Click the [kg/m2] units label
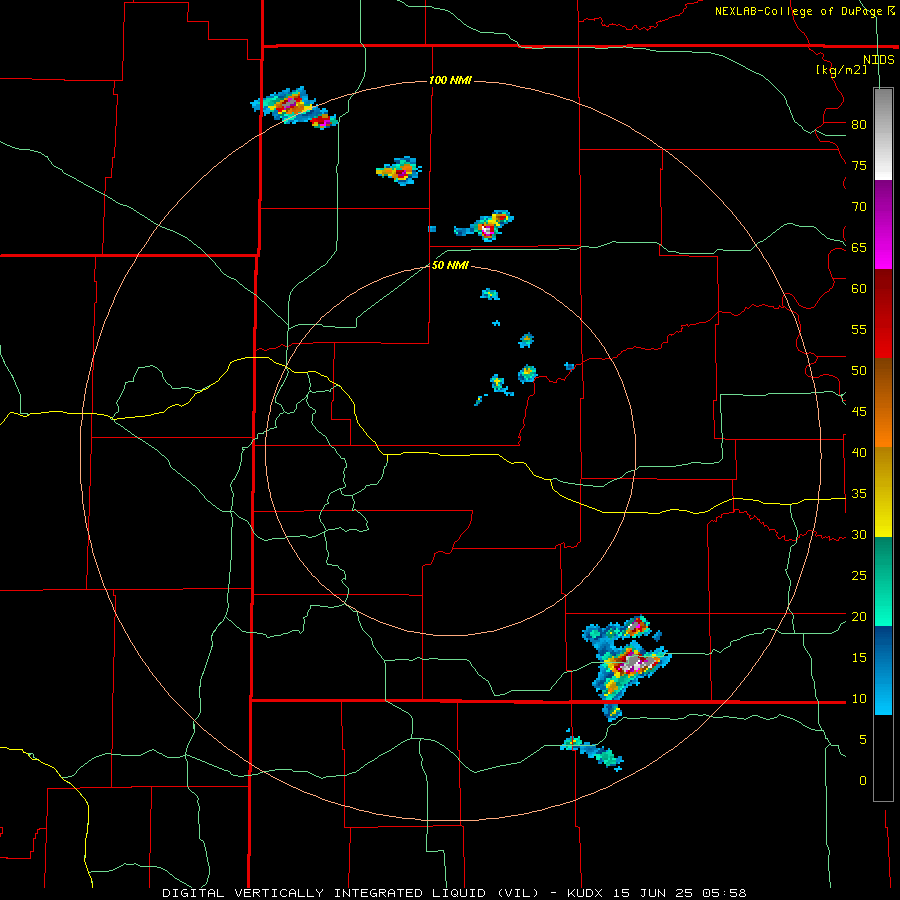Screen dimensions: 900x900 [841, 70]
